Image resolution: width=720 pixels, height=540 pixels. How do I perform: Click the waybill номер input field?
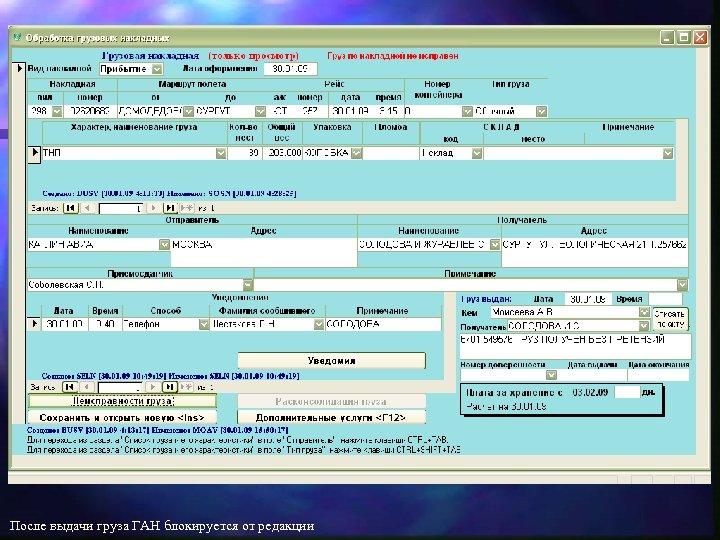(x=90, y=111)
